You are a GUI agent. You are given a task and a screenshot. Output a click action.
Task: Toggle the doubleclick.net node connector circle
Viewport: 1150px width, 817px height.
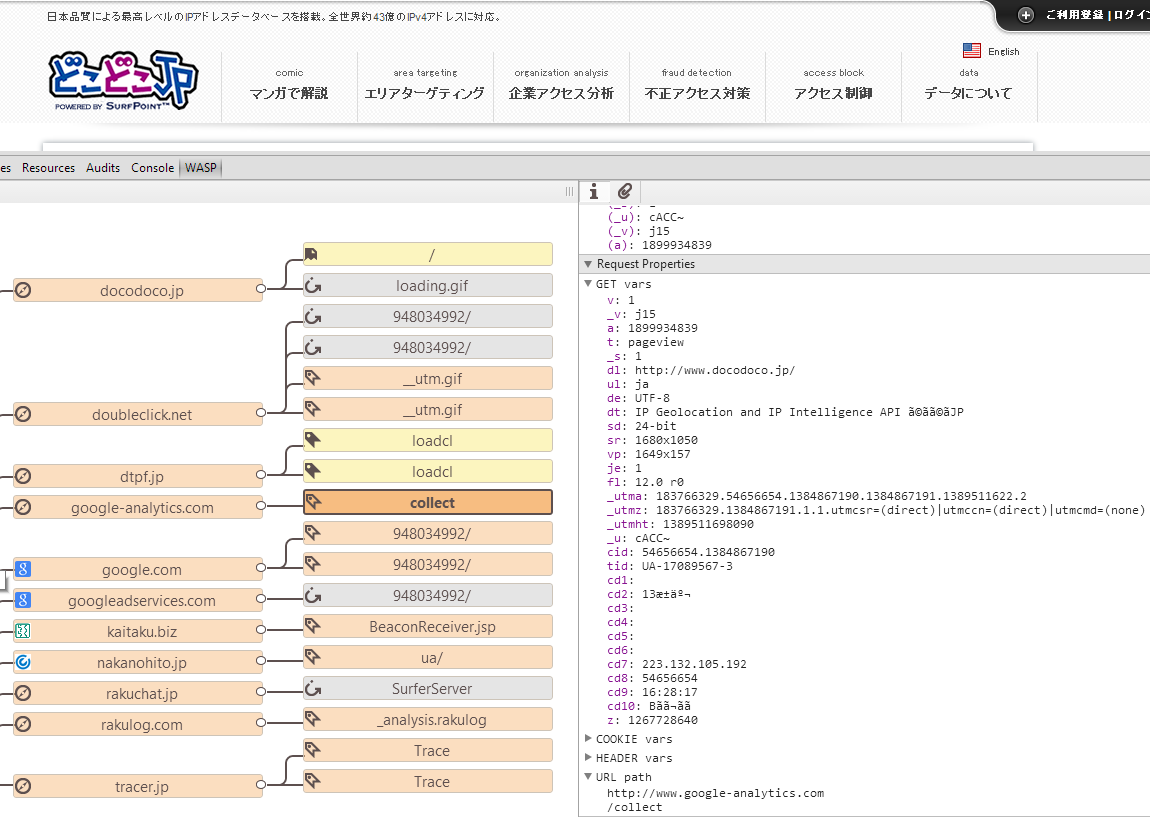point(260,413)
